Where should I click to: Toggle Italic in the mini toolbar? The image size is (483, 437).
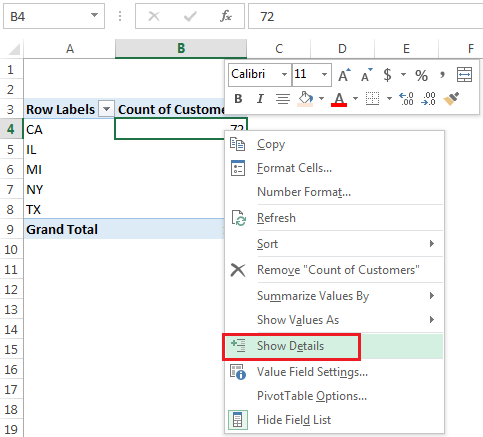point(260,99)
